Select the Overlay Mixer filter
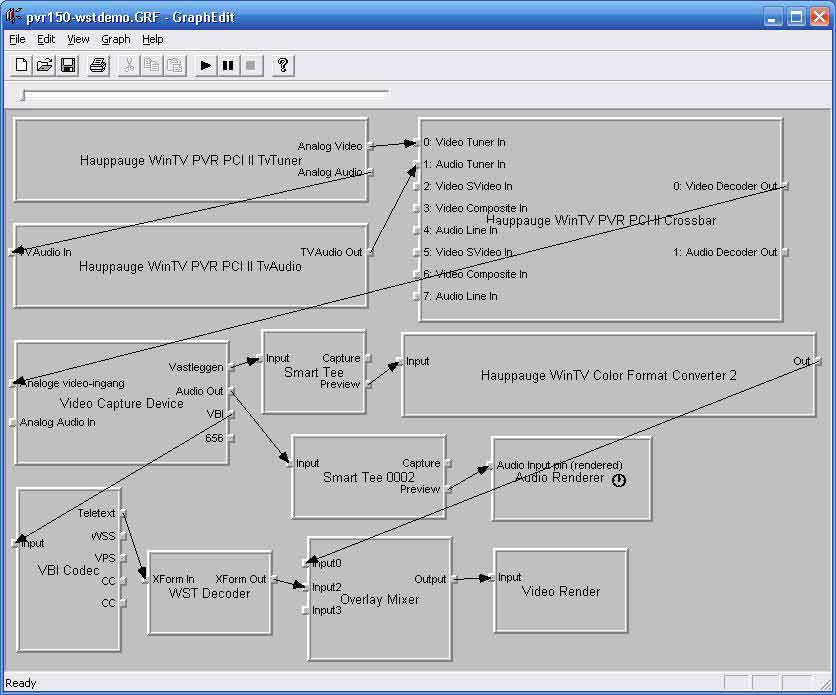836x695 pixels. (x=379, y=600)
